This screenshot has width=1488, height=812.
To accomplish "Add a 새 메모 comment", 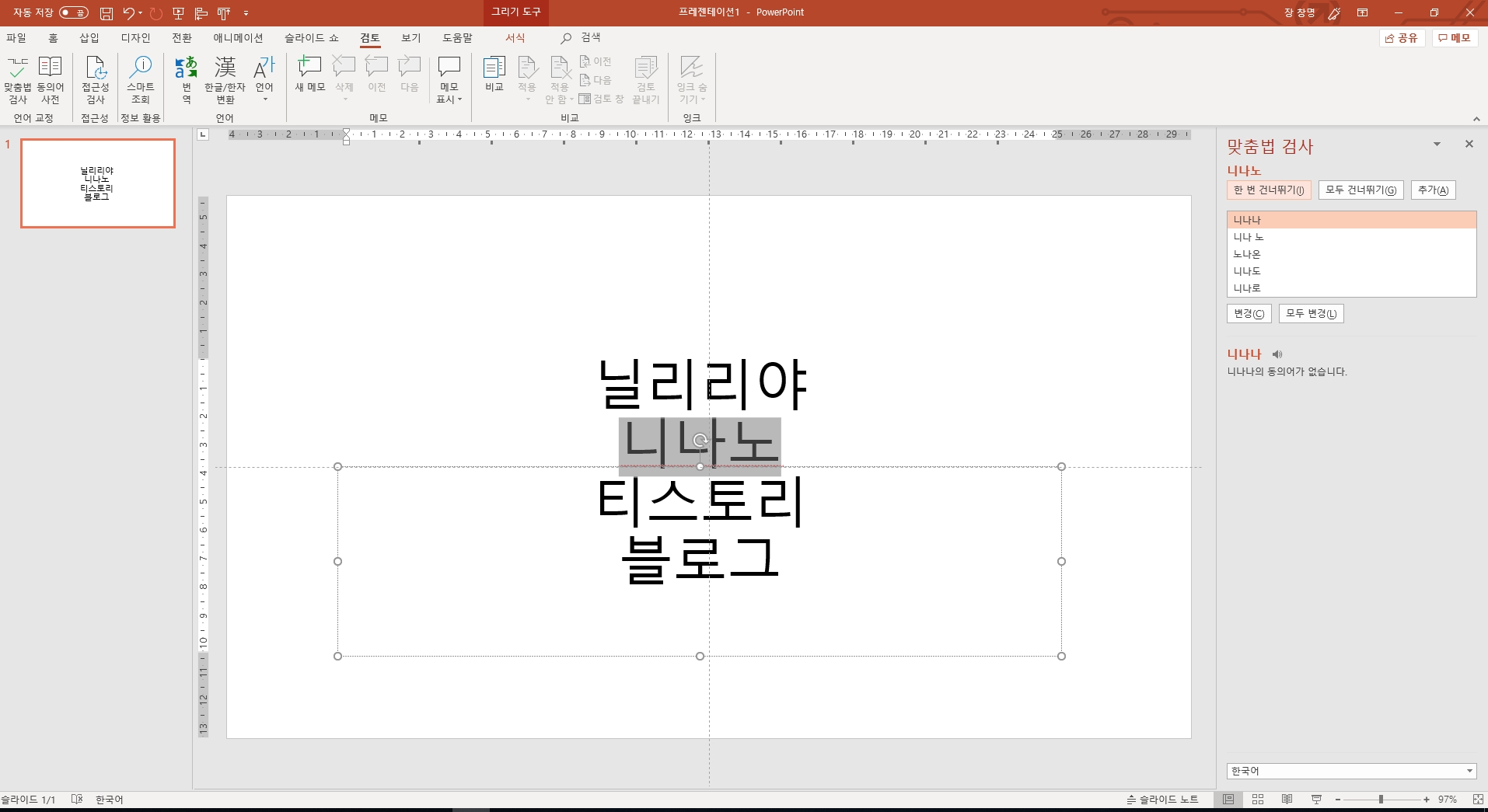I will (x=310, y=75).
